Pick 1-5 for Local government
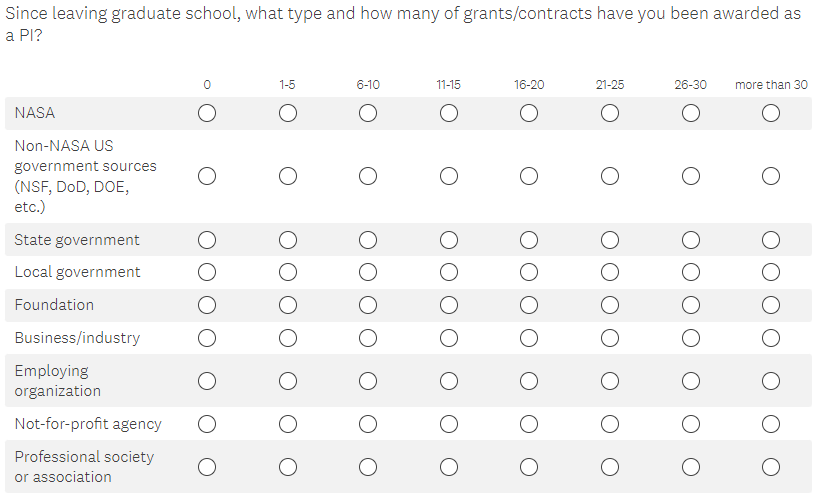The height and width of the screenshot is (498, 818). [x=288, y=272]
